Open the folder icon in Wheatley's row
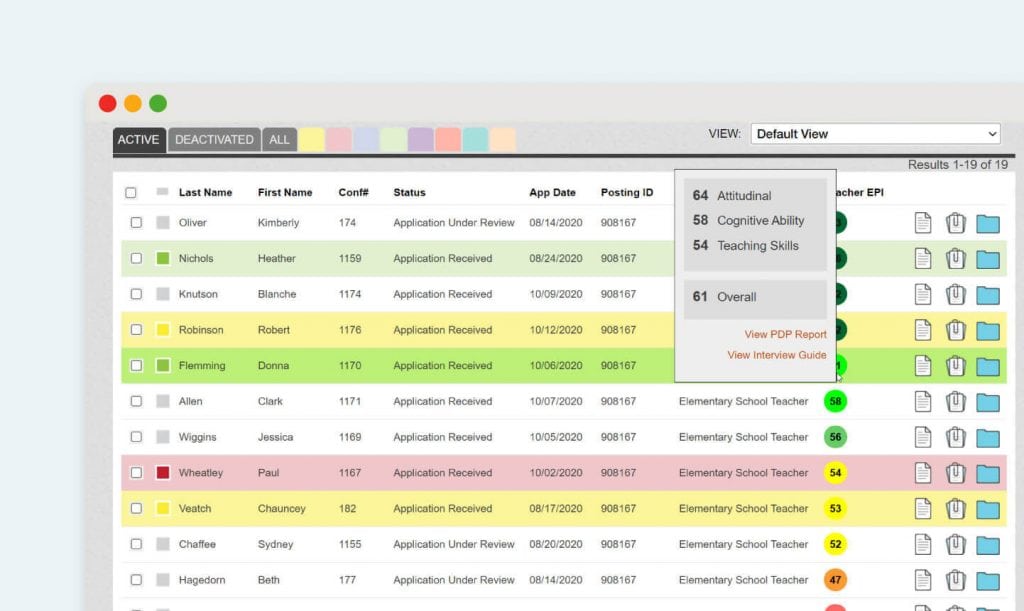Viewport: 1024px width, 611px height. (988, 472)
